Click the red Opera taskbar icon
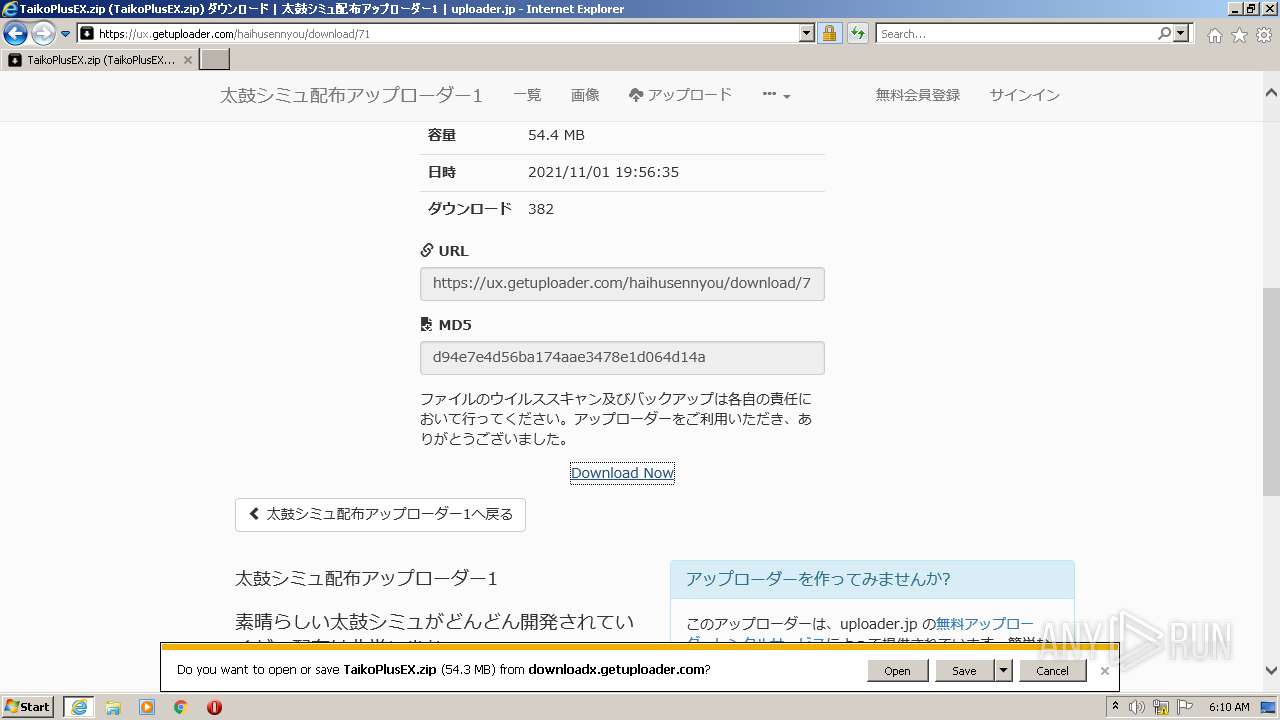 pyautogui.click(x=214, y=707)
